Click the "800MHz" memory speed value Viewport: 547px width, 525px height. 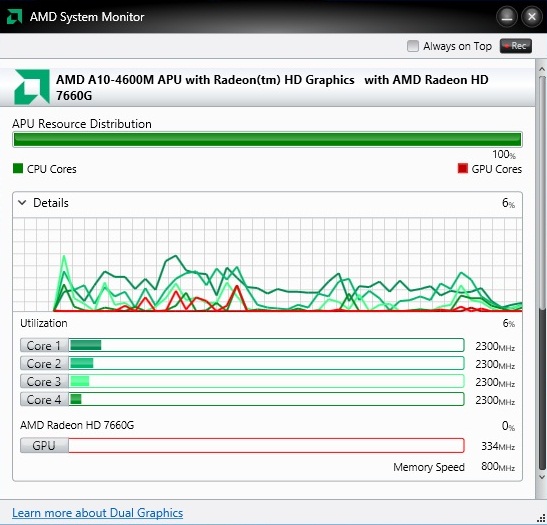click(498, 467)
